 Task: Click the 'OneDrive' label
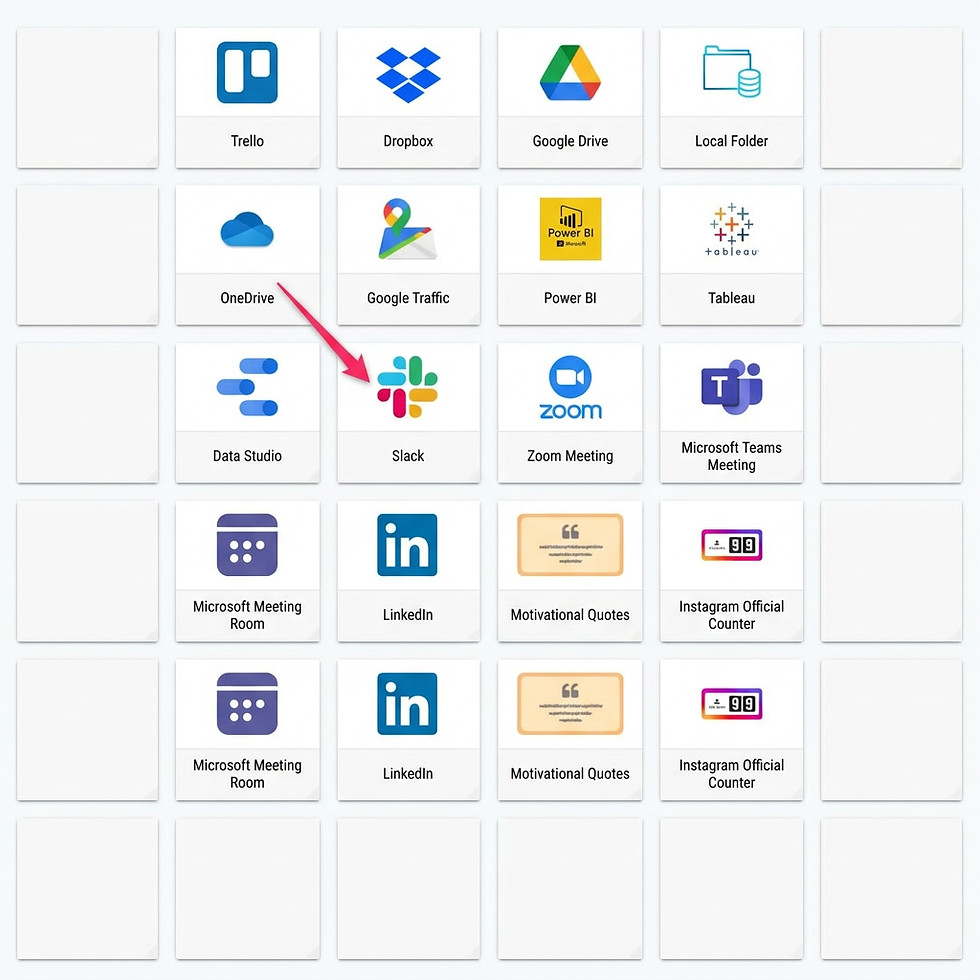tap(247, 298)
